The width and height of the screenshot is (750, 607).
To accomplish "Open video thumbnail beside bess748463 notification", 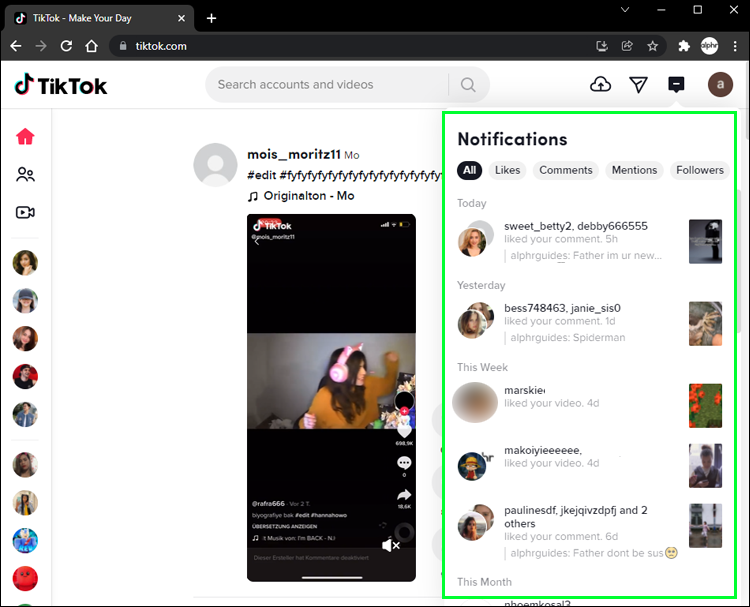I will click(x=705, y=324).
